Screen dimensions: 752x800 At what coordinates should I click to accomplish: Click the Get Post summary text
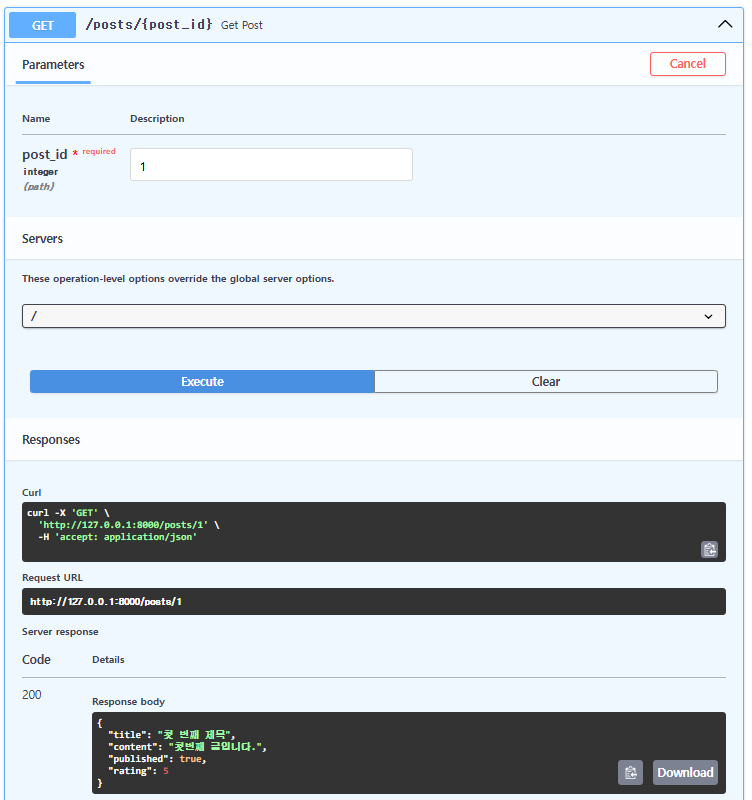pos(242,25)
